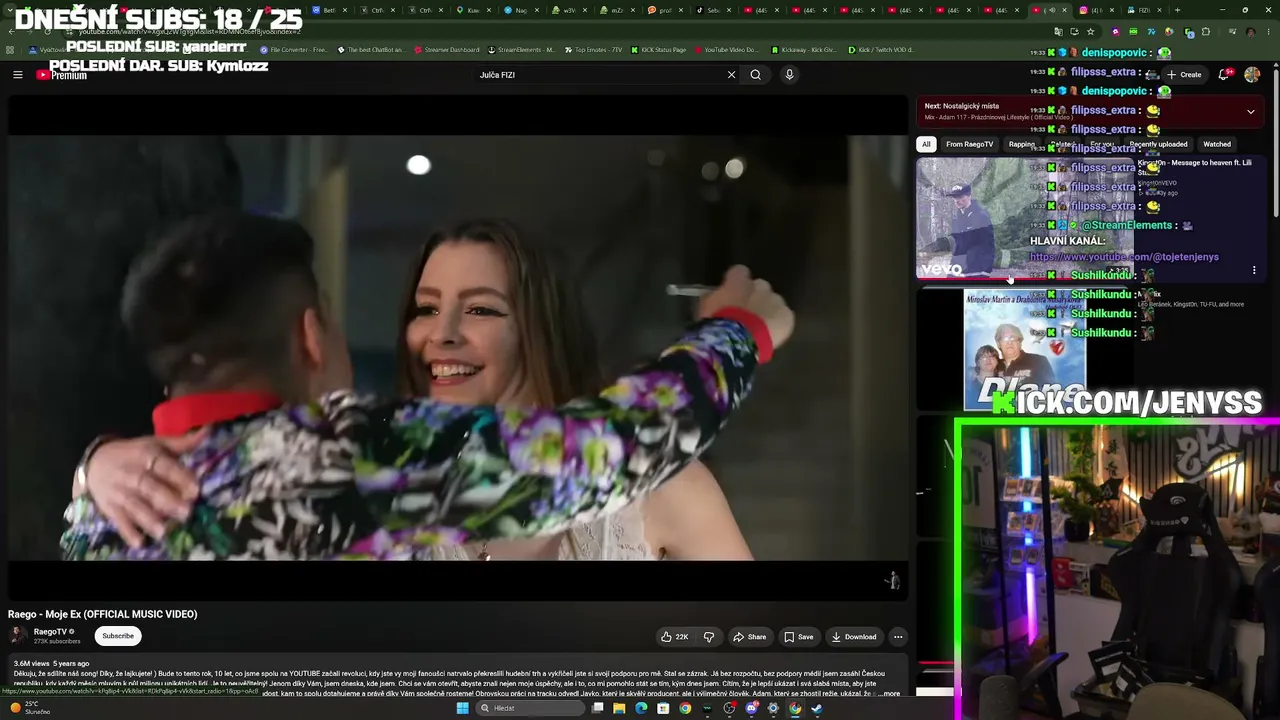Save the video to a playlist
Image resolution: width=1280 pixels, height=720 pixels.
tap(798, 637)
